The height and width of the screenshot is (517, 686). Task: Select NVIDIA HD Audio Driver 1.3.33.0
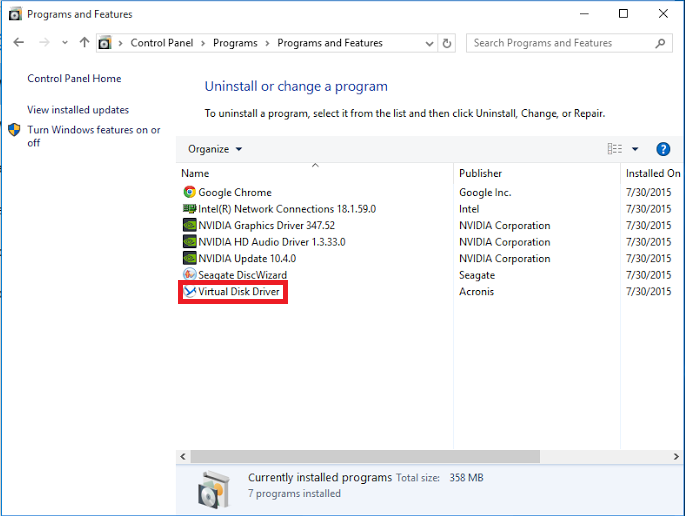pyautogui.click(x=272, y=242)
